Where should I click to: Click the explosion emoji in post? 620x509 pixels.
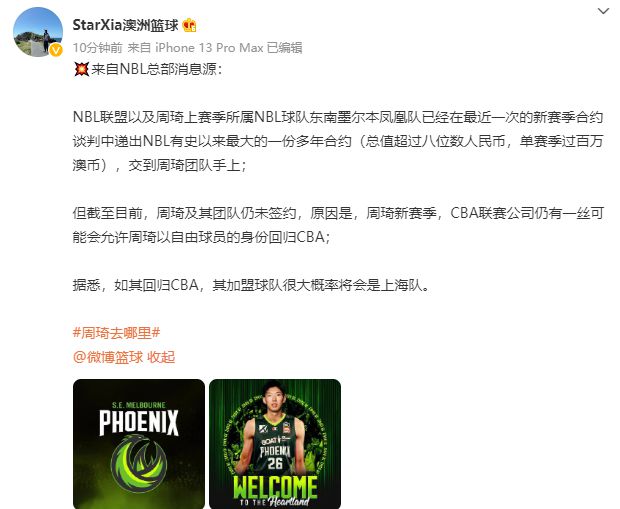coord(81,69)
